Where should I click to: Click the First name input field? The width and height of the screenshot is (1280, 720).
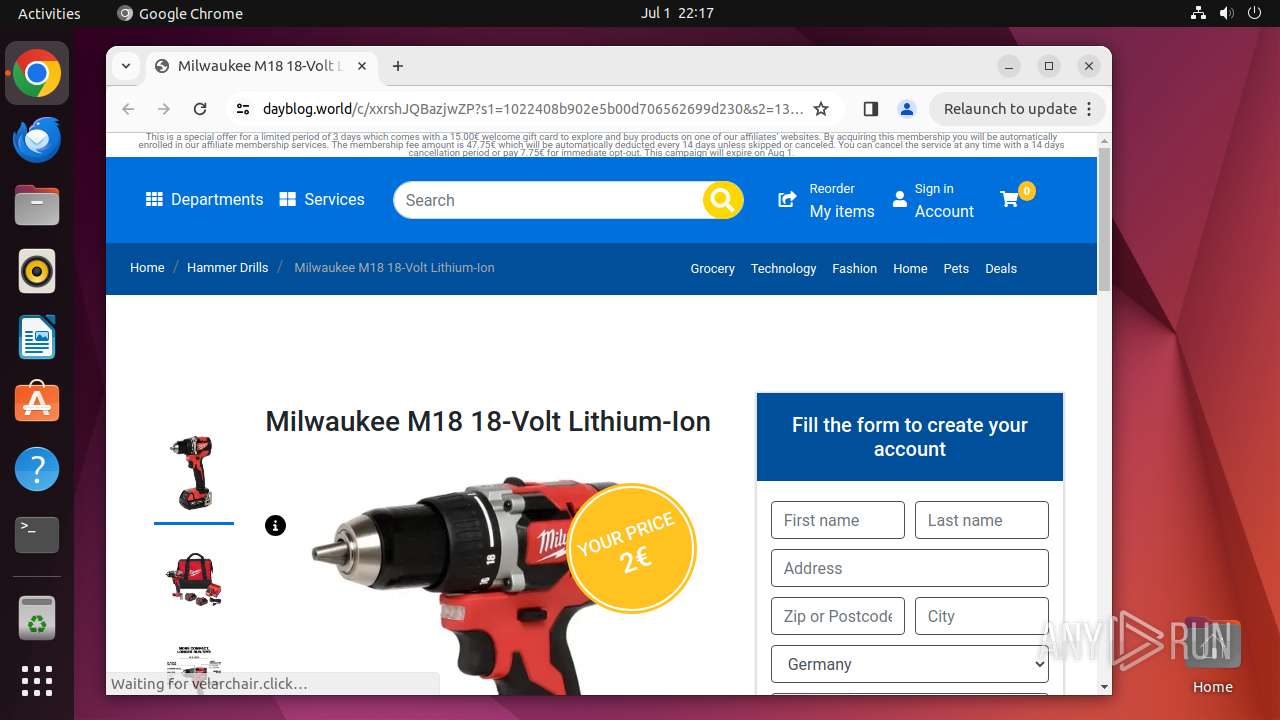[838, 520]
